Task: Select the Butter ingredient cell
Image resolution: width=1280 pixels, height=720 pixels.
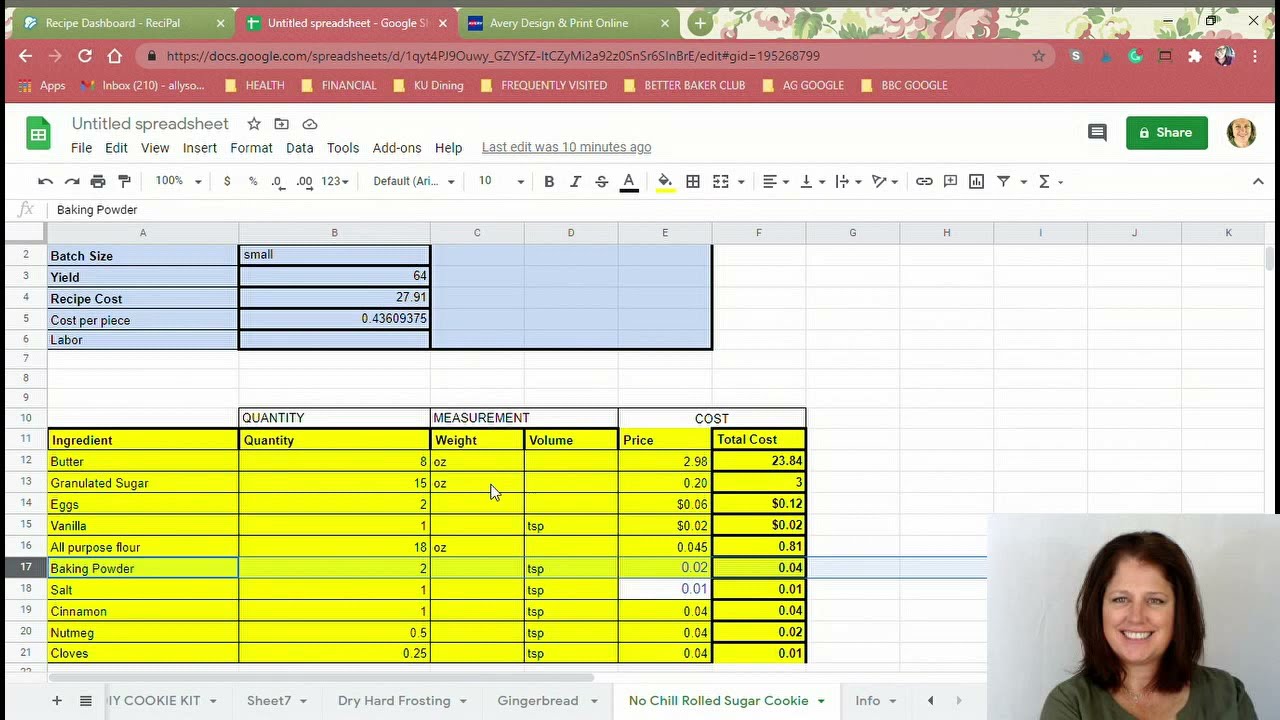Action: point(143,462)
